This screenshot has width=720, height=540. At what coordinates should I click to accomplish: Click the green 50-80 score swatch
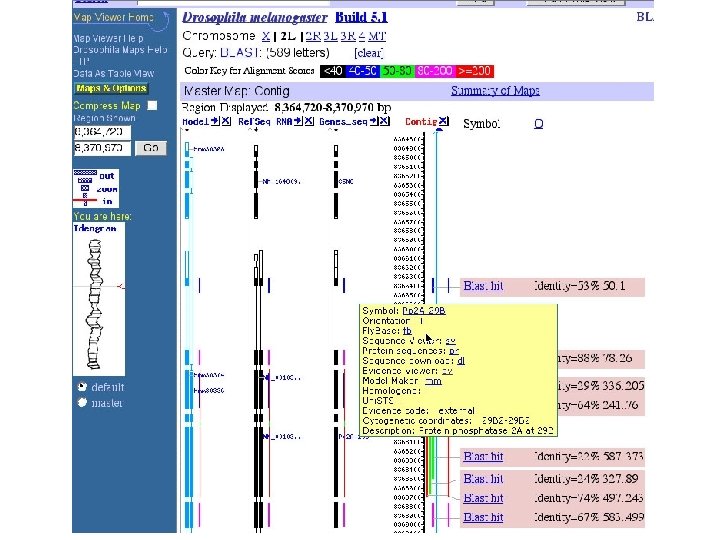[398, 71]
